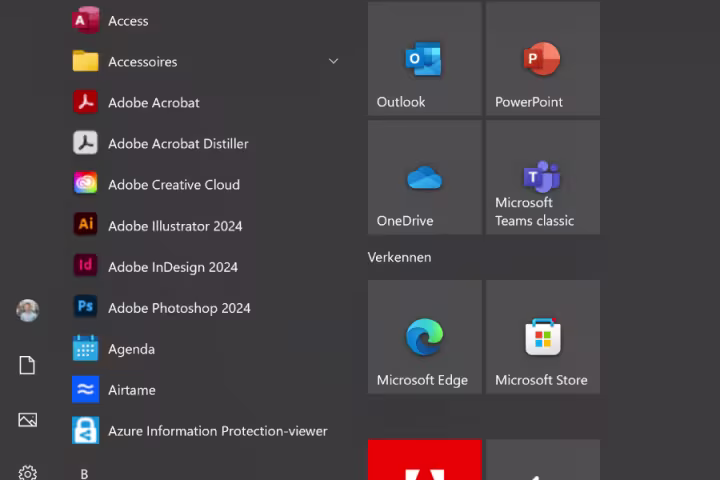Open Settings via the gear icon
The height and width of the screenshot is (480, 720).
(x=28, y=473)
